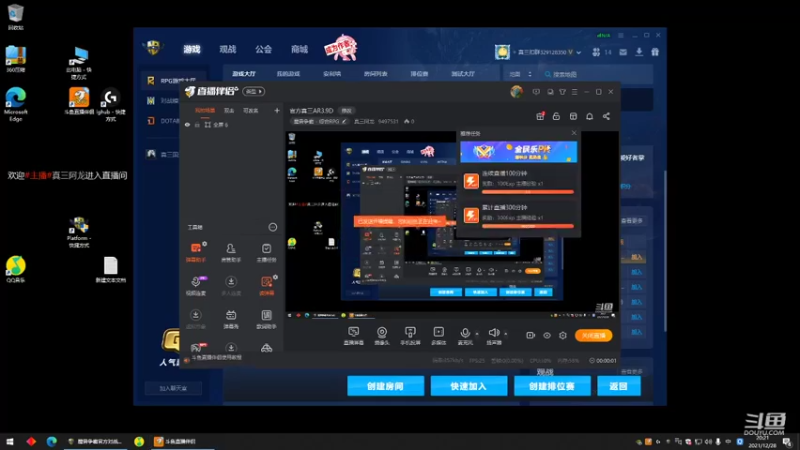Open the feedback message icon in 直播伴侣 title bar
800x450 pixels.
536,92
